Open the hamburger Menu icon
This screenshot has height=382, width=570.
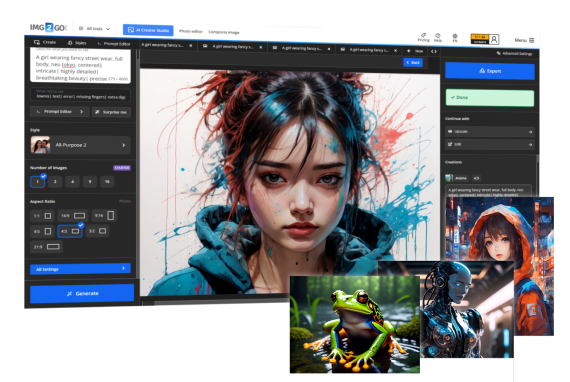(x=532, y=40)
